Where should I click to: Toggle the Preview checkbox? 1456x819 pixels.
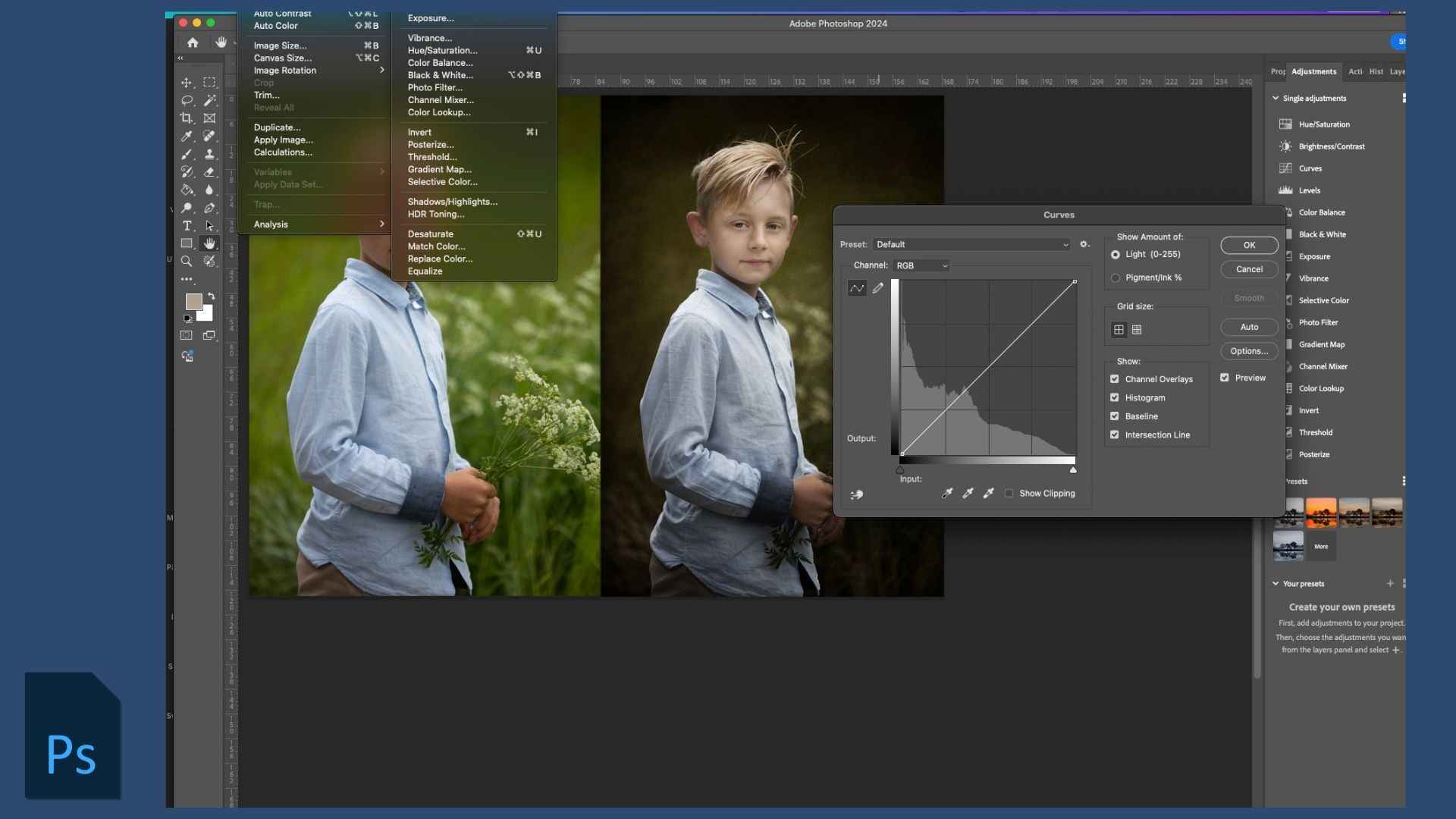pyautogui.click(x=1225, y=378)
